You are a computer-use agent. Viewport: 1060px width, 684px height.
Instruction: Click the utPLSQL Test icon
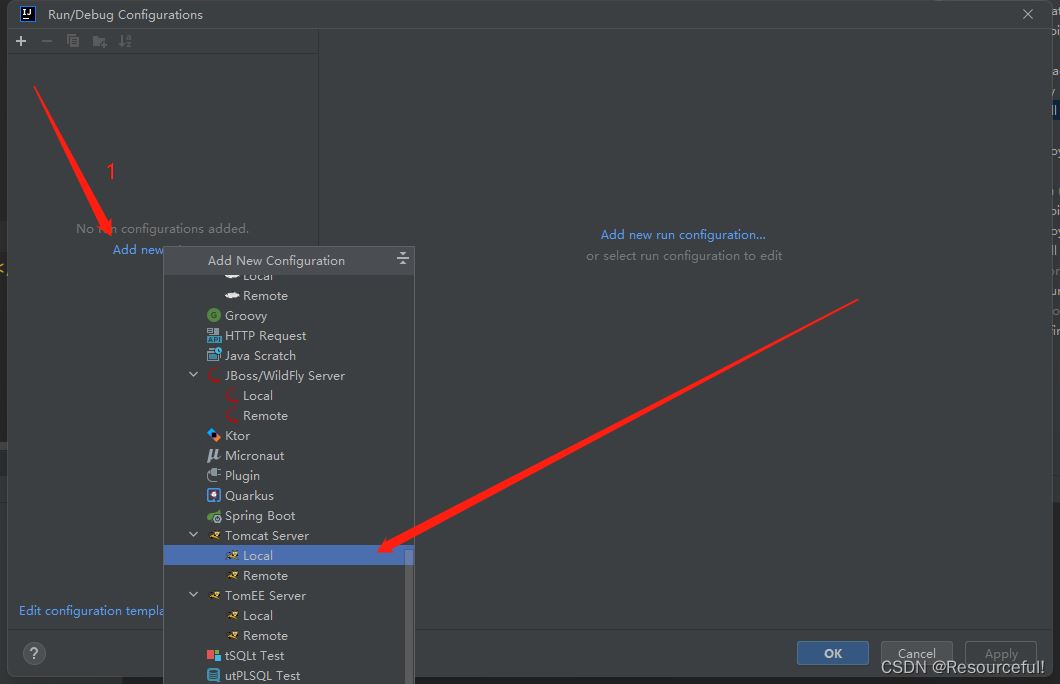point(214,675)
